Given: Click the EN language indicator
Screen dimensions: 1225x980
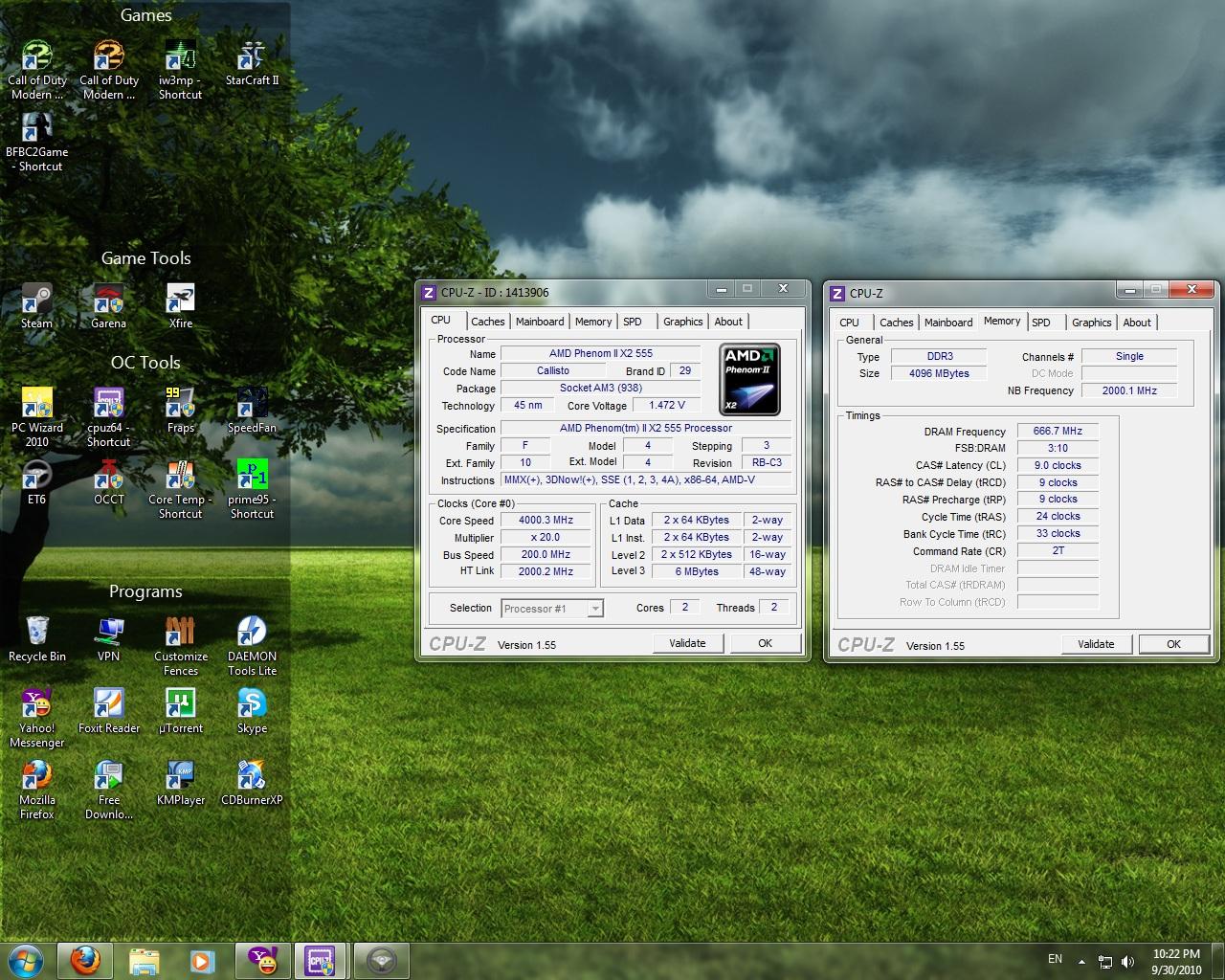Looking at the screenshot, I should [x=1055, y=959].
